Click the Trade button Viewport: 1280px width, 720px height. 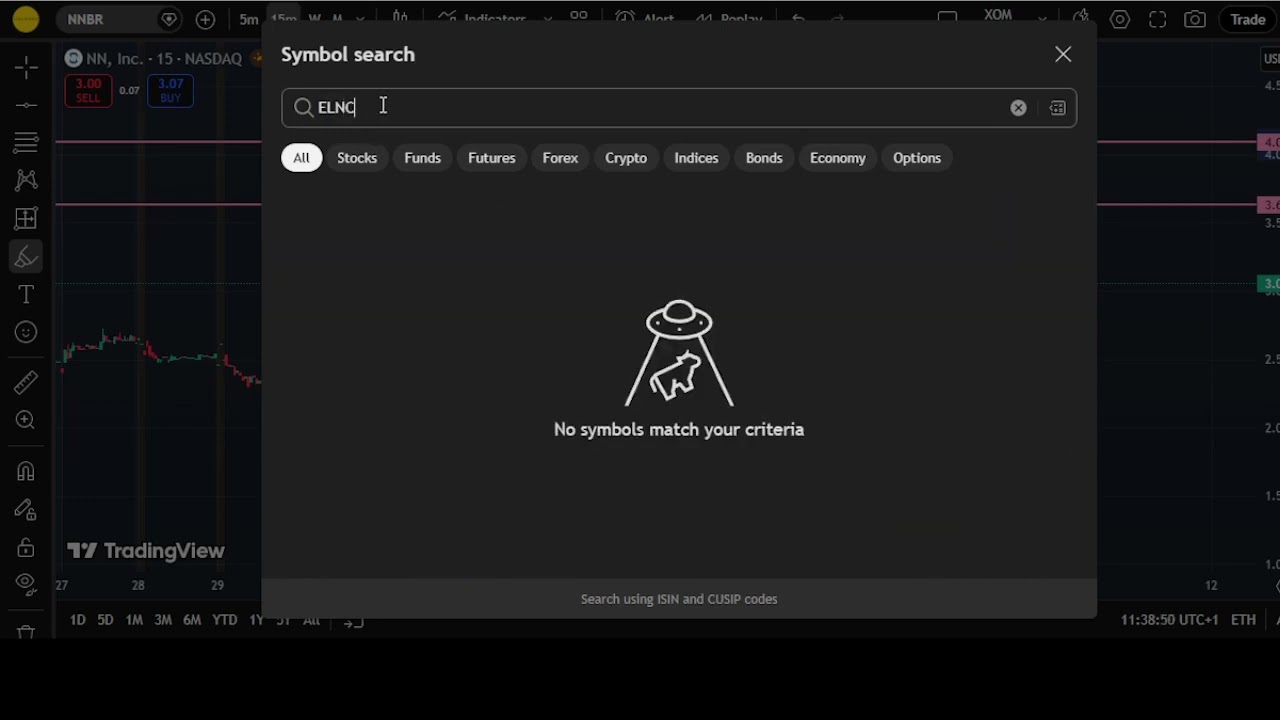pos(1247,19)
